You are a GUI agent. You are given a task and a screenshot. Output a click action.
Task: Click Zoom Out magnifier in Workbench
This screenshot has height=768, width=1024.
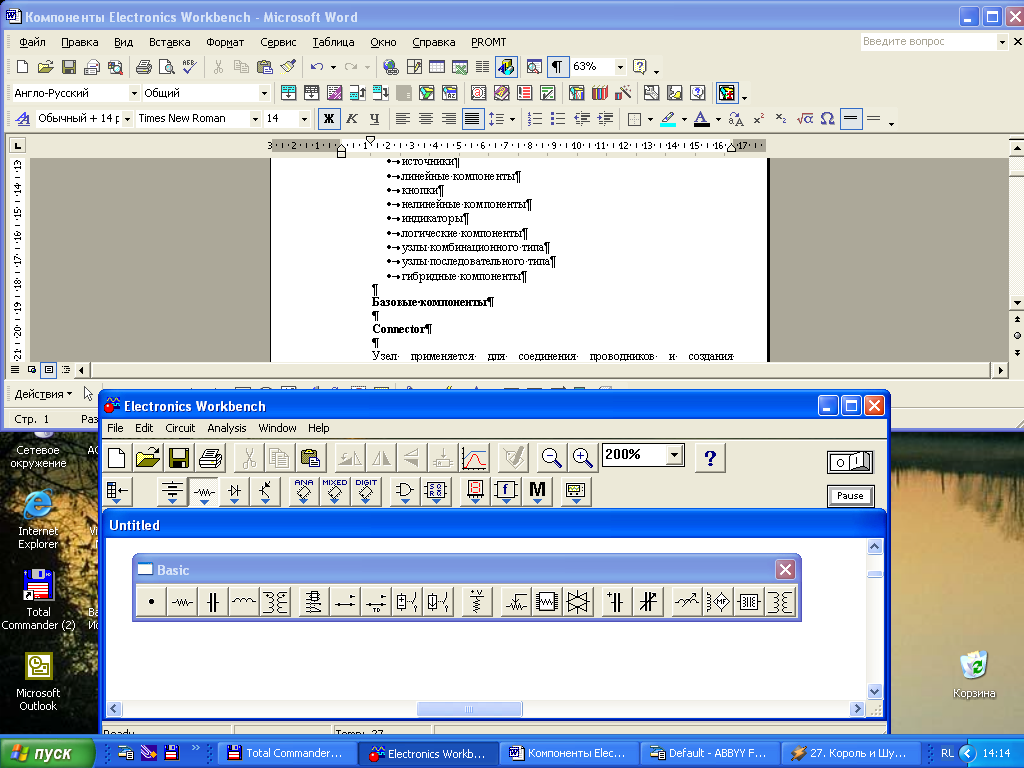pyautogui.click(x=551, y=458)
